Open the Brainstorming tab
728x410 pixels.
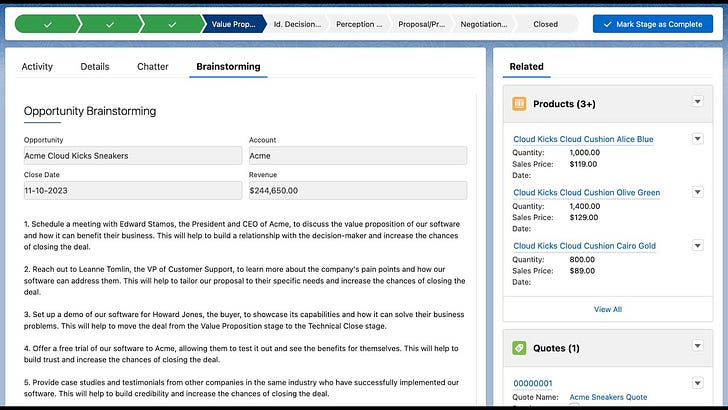pyautogui.click(x=228, y=66)
